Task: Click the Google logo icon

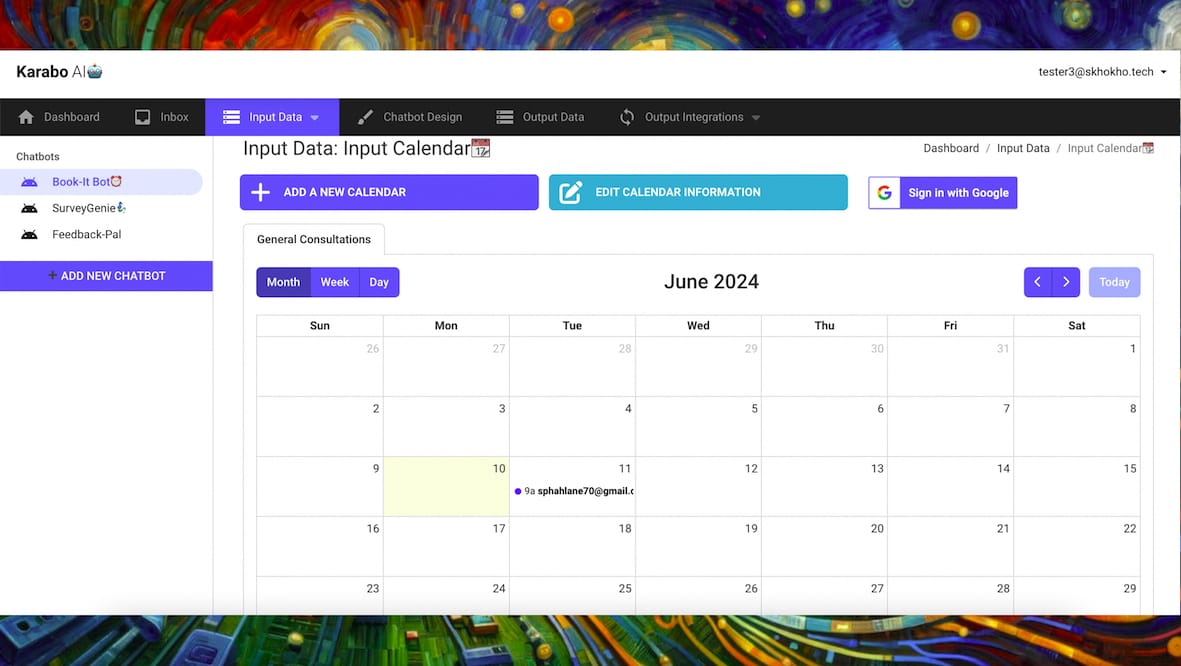Action: 884,193
